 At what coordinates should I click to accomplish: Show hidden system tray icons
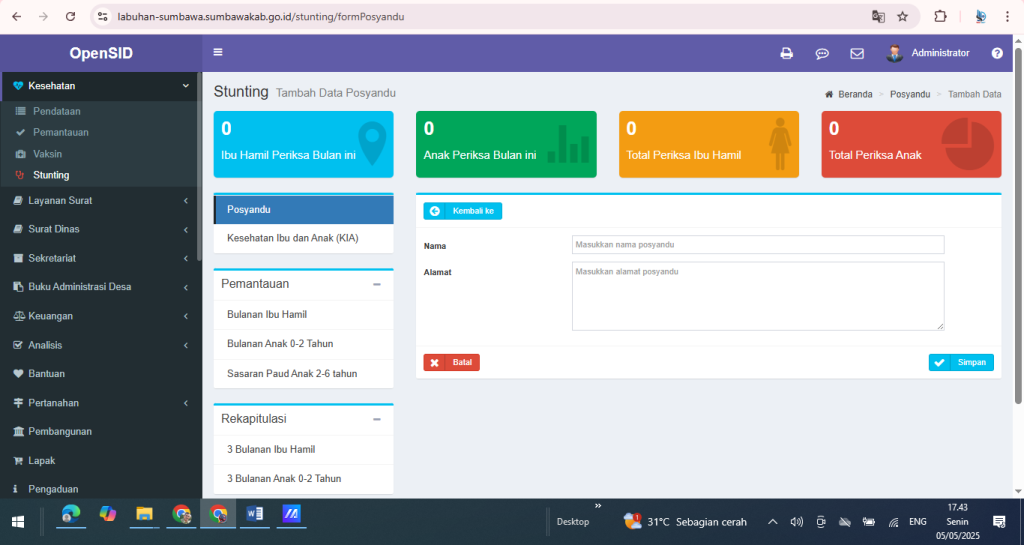(773, 522)
